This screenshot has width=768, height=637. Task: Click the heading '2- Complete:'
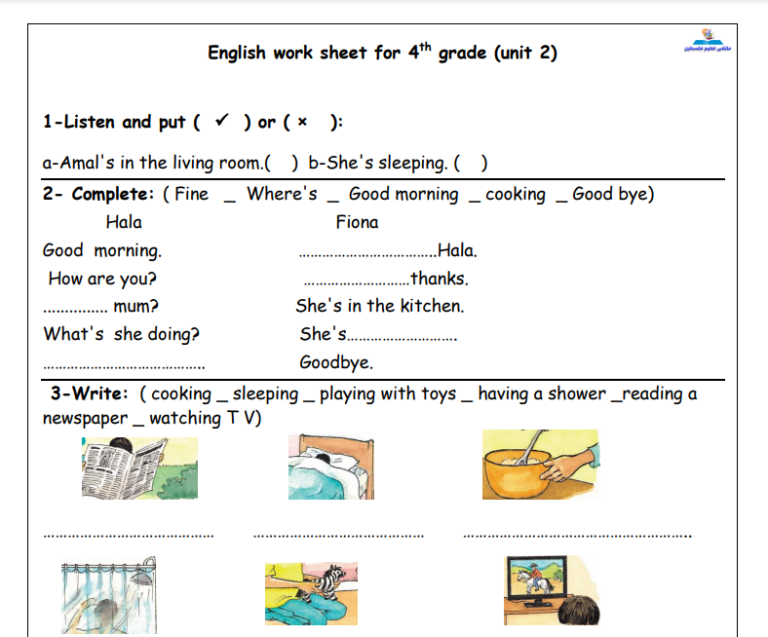click(x=98, y=194)
